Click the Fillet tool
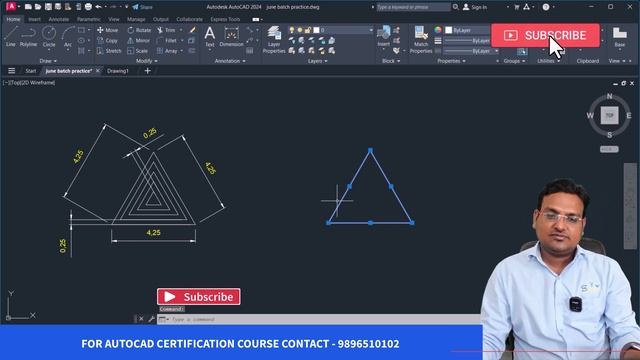Image resolution: width=640 pixels, height=360 pixels. (167, 40)
